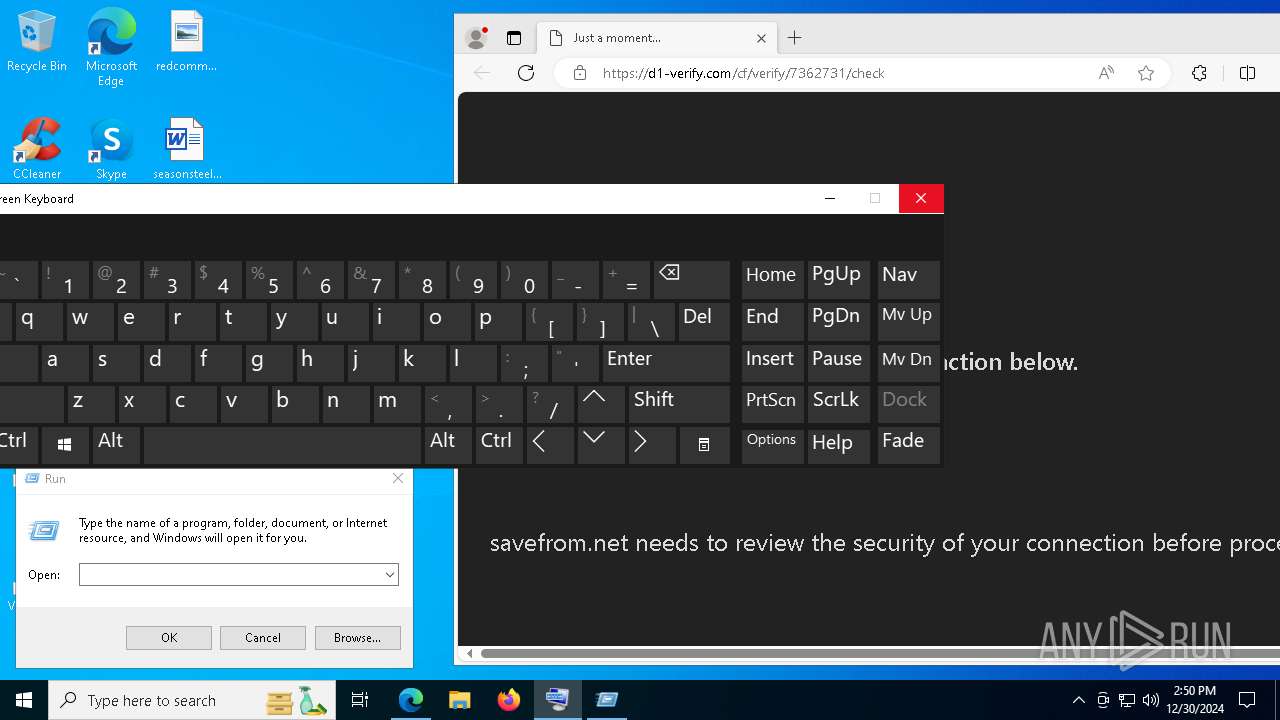Click the Edge address bar URL
Viewport: 1280px width, 720px height.
pyautogui.click(x=744, y=73)
